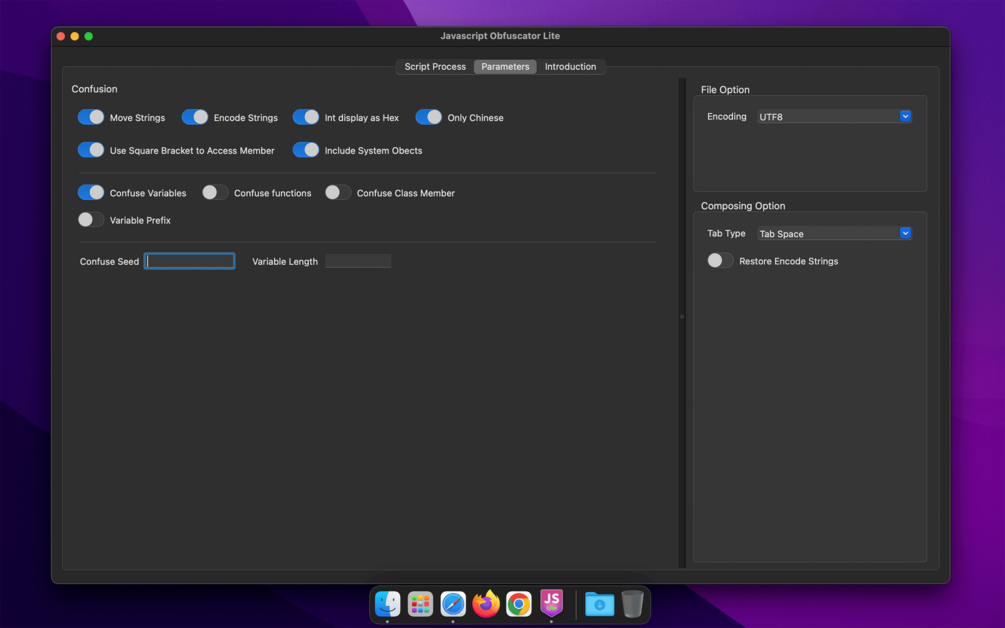Click the Composing Option heading
The image size is (1005, 628).
[x=743, y=206]
